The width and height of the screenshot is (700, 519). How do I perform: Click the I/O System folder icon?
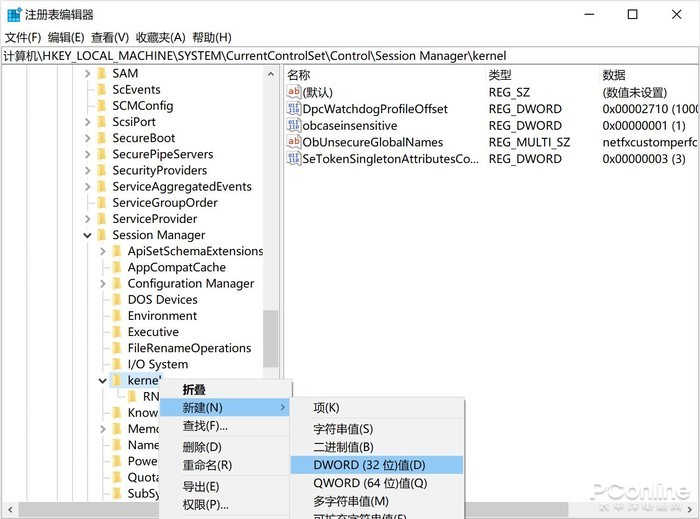(x=117, y=364)
